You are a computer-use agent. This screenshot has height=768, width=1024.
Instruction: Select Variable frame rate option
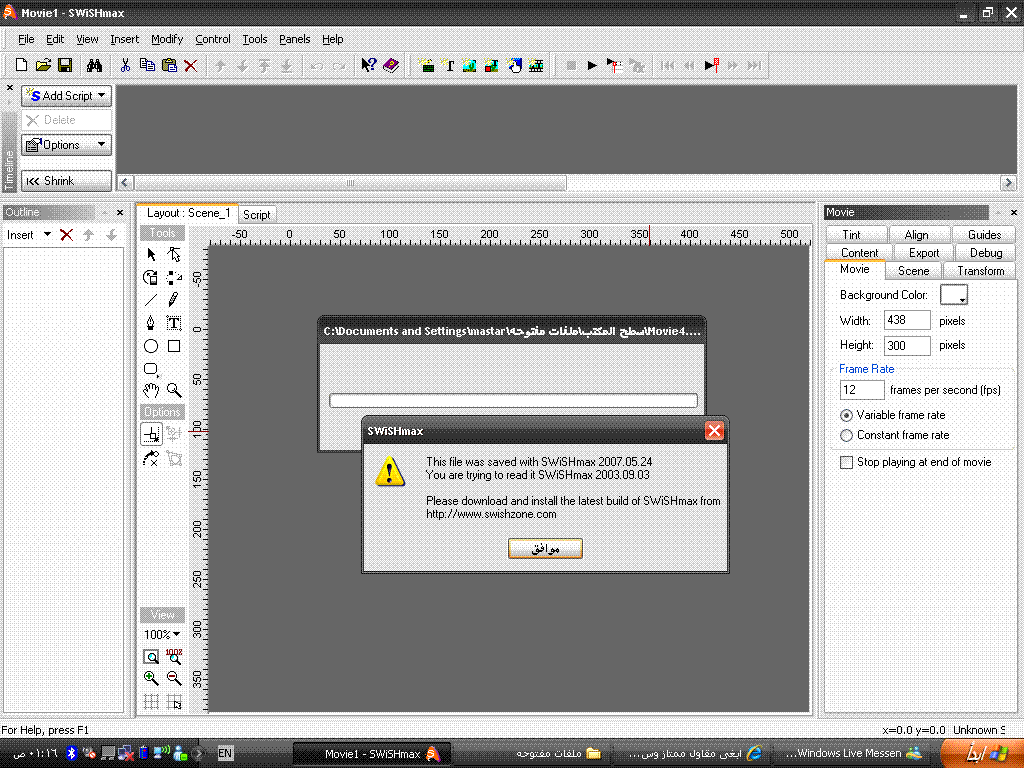coord(847,415)
